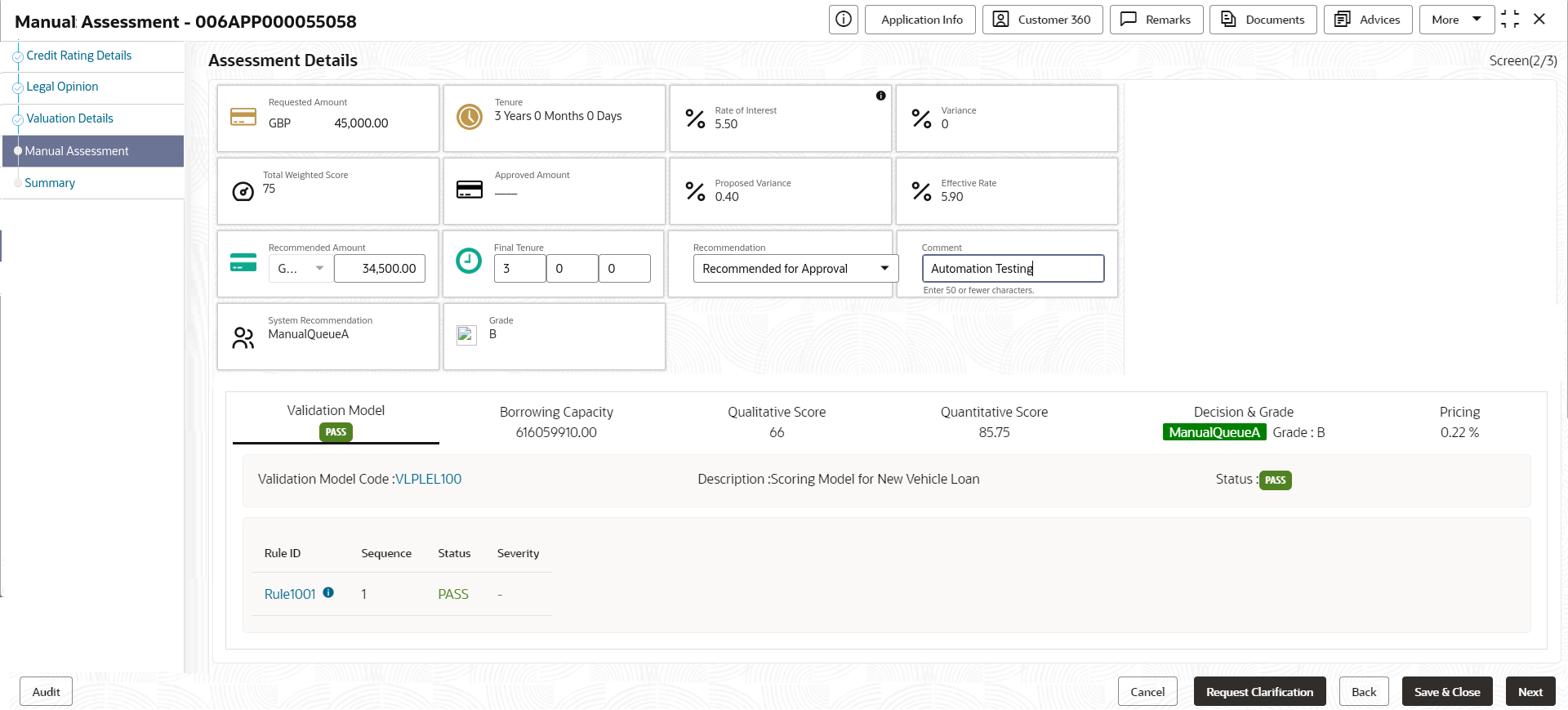This screenshot has height=710, width=1568.
Task: Click the Grade image icon
Action: coord(466,335)
